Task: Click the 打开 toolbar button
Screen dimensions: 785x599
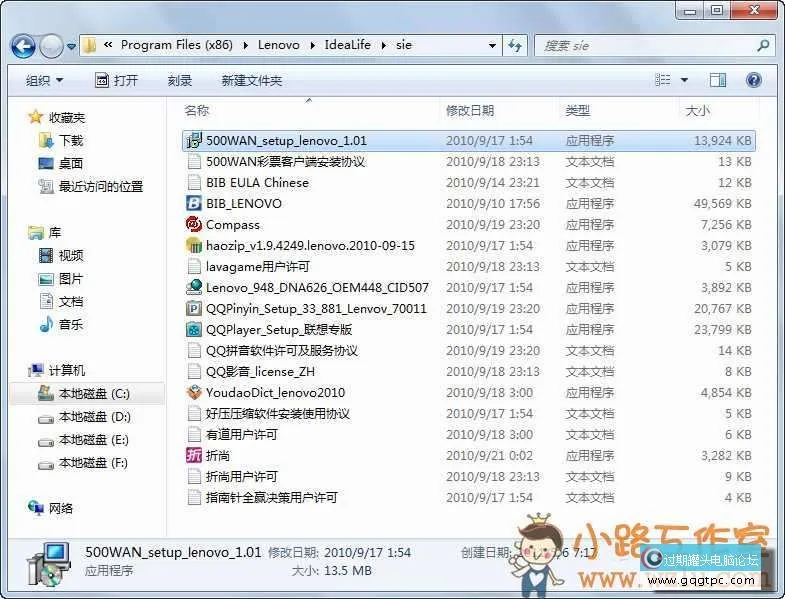Action: 116,80
